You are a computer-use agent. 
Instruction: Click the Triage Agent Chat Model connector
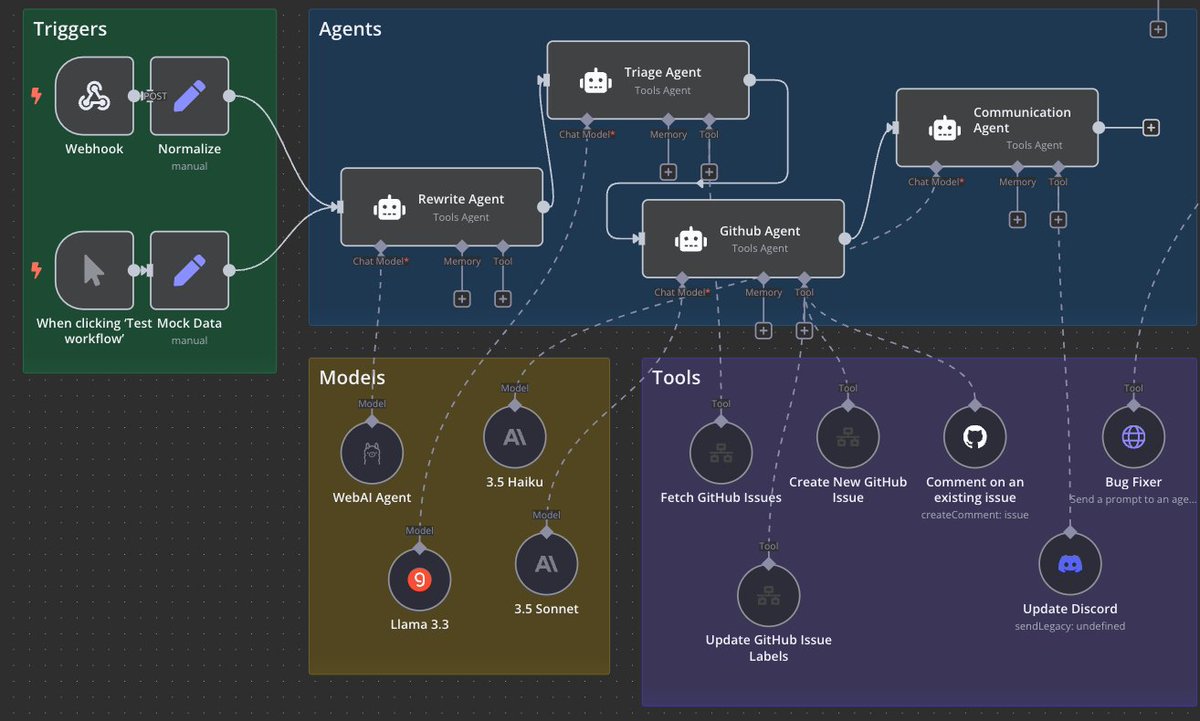pos(587,120)
